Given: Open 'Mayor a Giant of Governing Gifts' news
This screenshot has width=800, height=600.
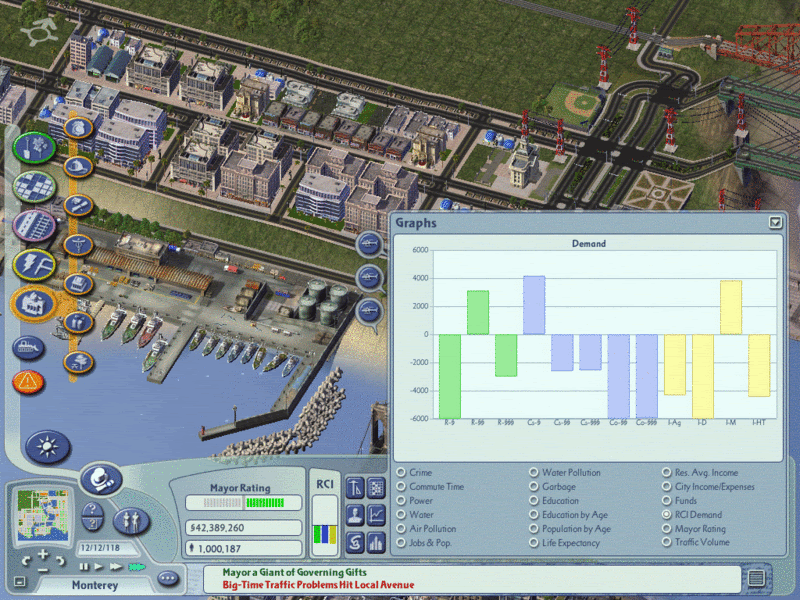Looking at the screenshot, I should pos(294,572).
